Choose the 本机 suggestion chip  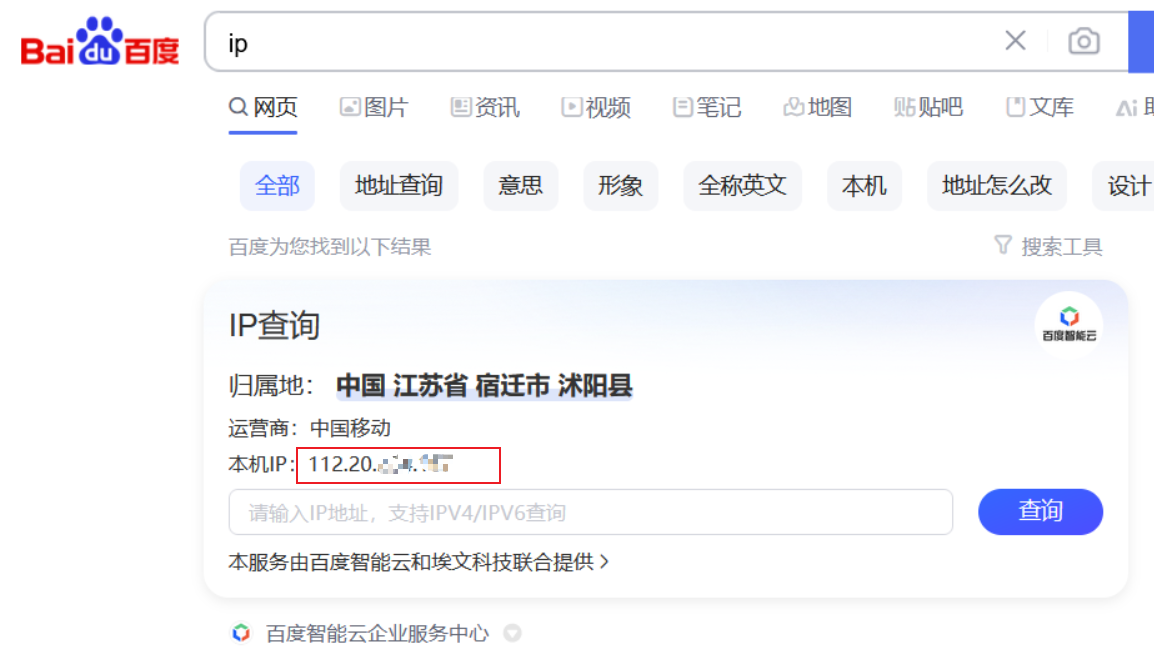(864, 186)
